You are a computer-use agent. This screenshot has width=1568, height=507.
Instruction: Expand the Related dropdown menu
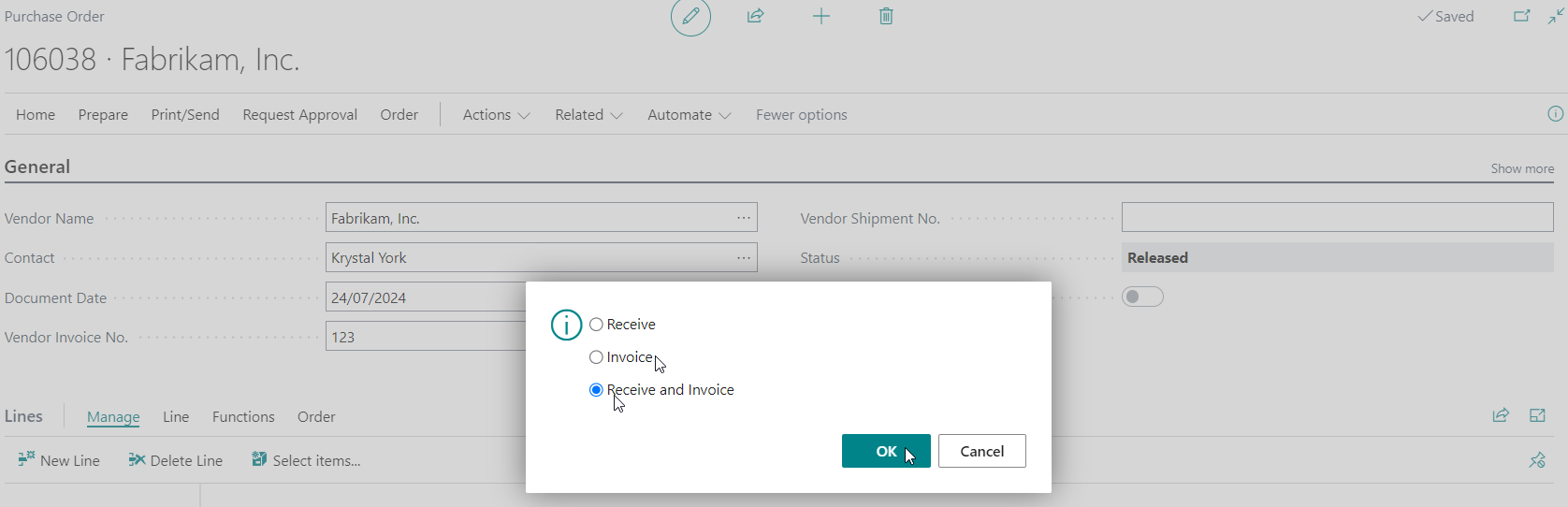pyautogui.click(x=588, y=114)
